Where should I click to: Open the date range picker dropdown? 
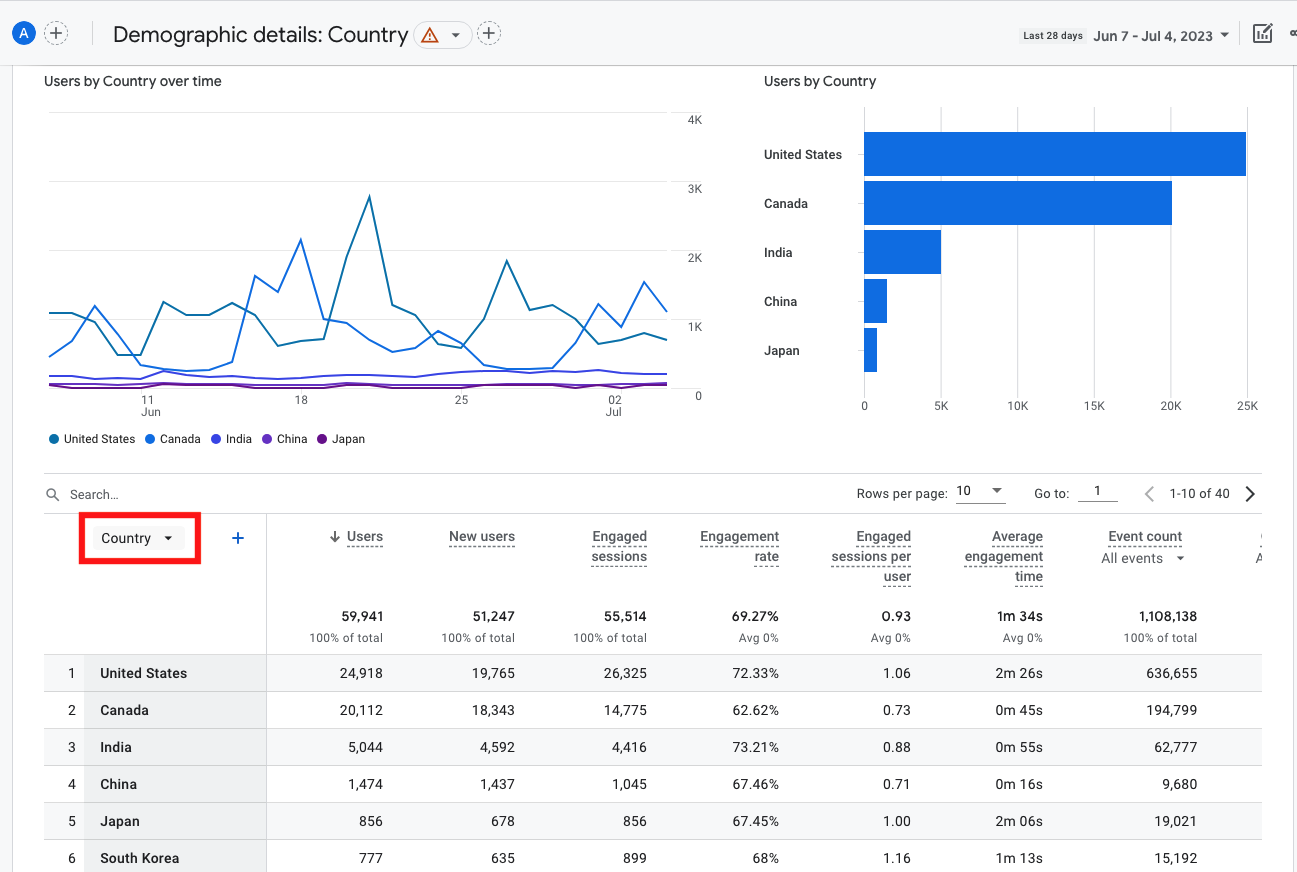(x=1160, y=36)
